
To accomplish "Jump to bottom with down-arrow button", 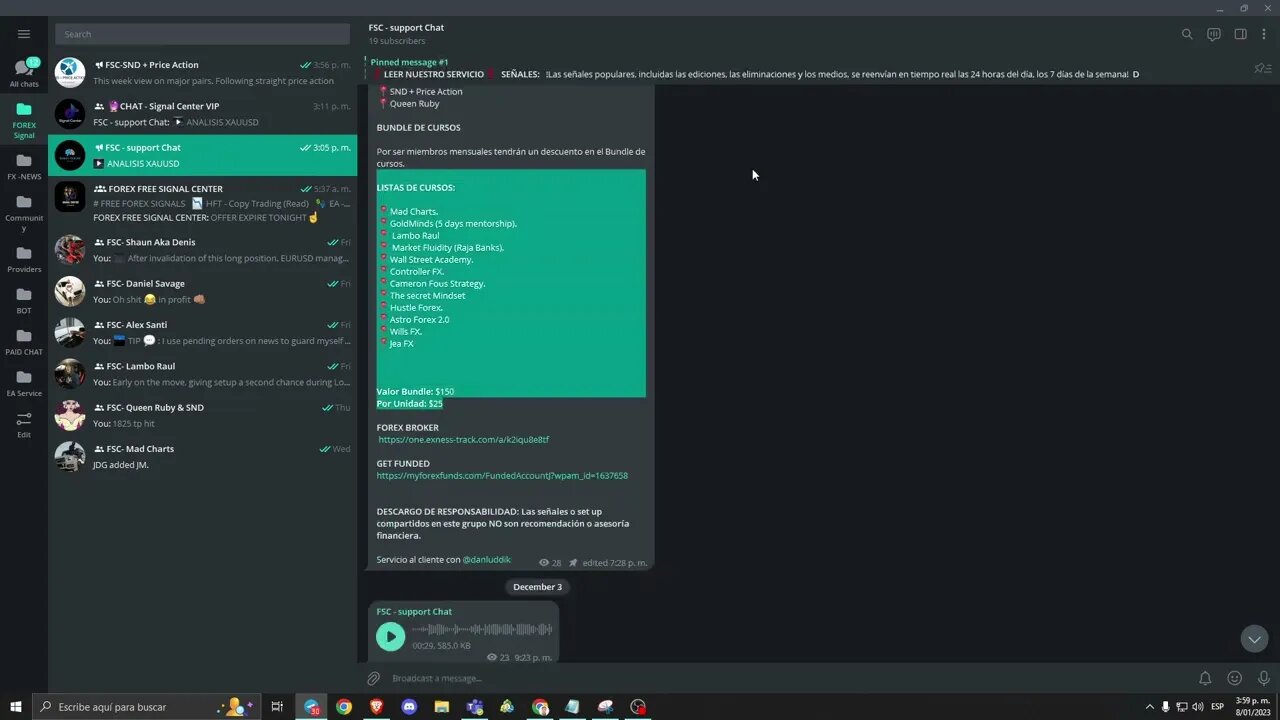I will coord(1254,639).
